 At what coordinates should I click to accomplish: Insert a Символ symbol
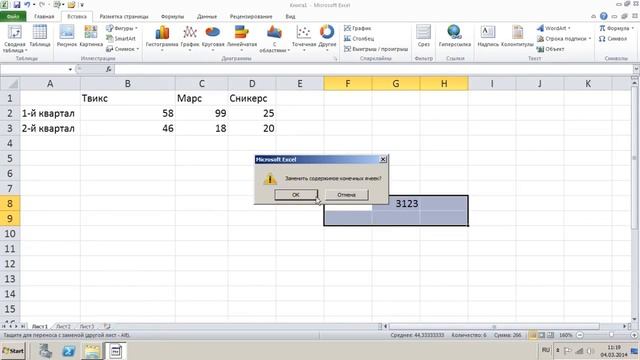click(613, 38)
